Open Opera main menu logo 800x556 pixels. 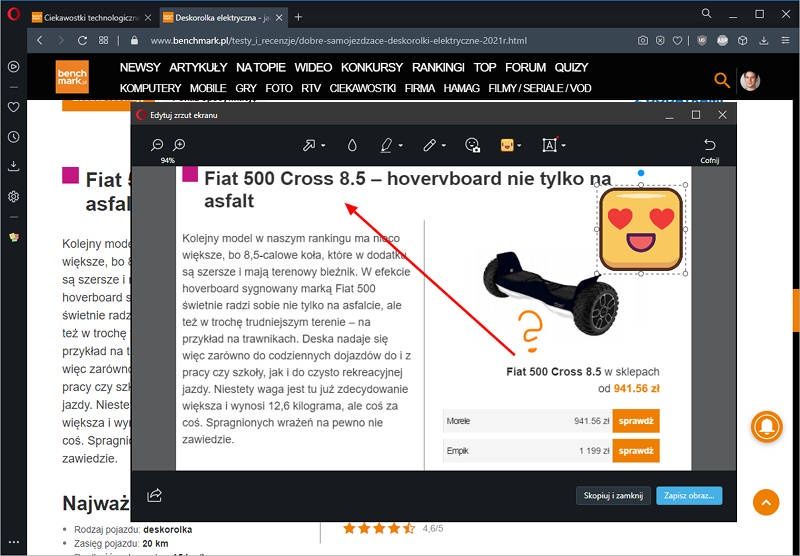point(14,14)
